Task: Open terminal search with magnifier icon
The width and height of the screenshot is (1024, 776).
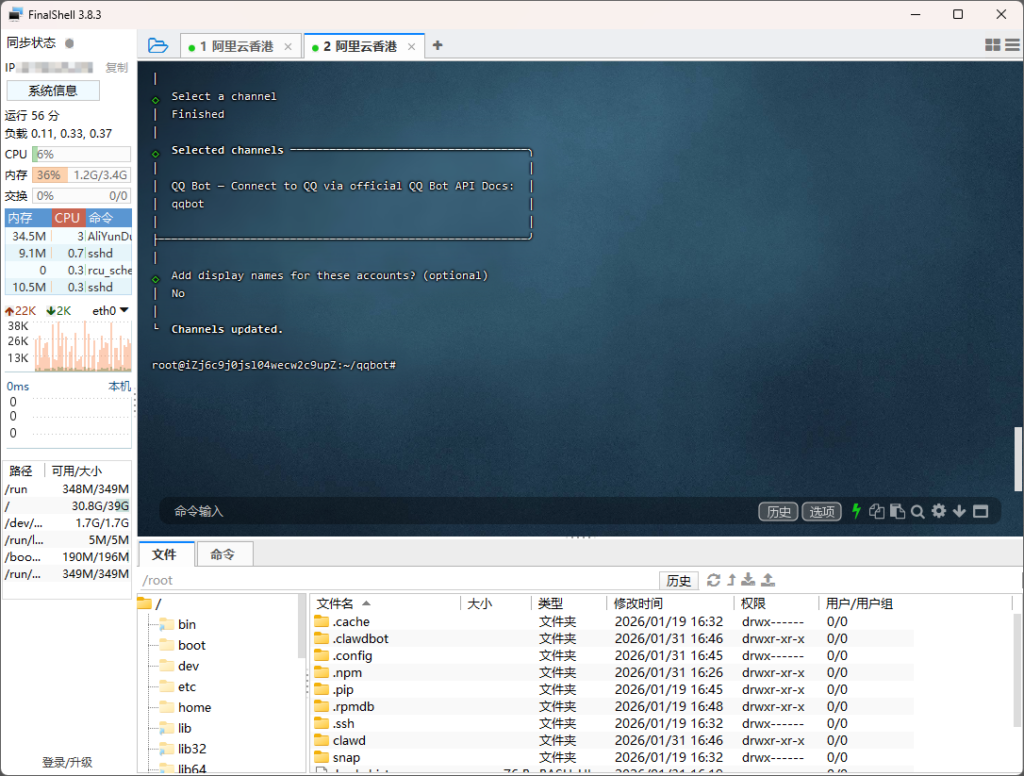Action: [917, 511]
